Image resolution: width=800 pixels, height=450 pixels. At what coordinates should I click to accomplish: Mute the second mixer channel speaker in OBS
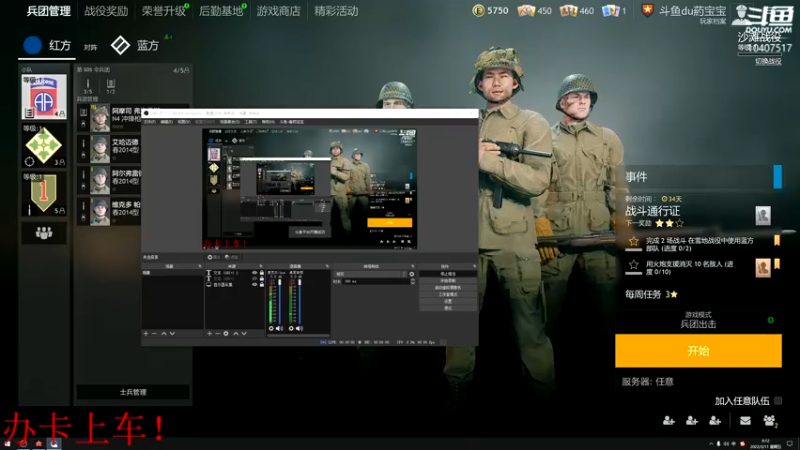[299, 329]
